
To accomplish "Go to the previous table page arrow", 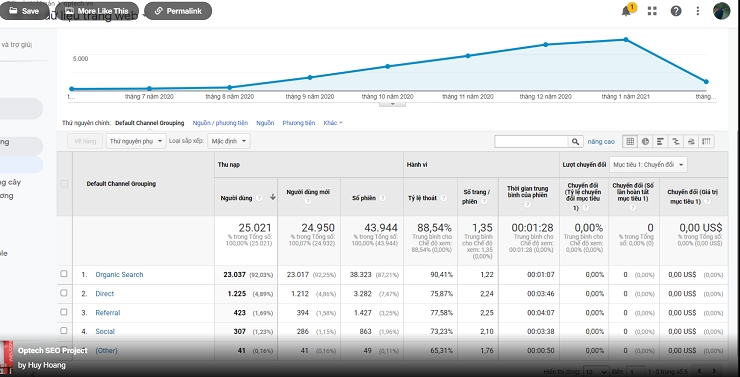I will (699, 371).
